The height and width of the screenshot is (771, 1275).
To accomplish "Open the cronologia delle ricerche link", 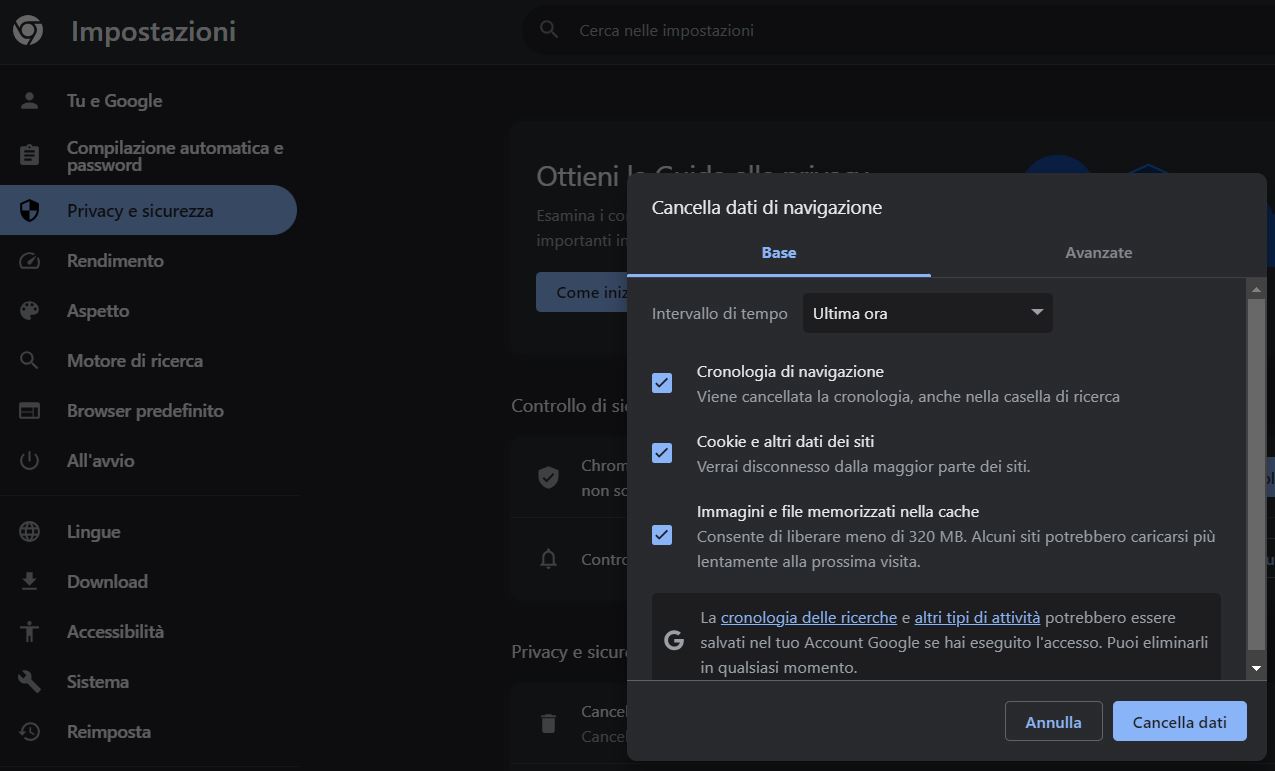I will pos(808,617).
